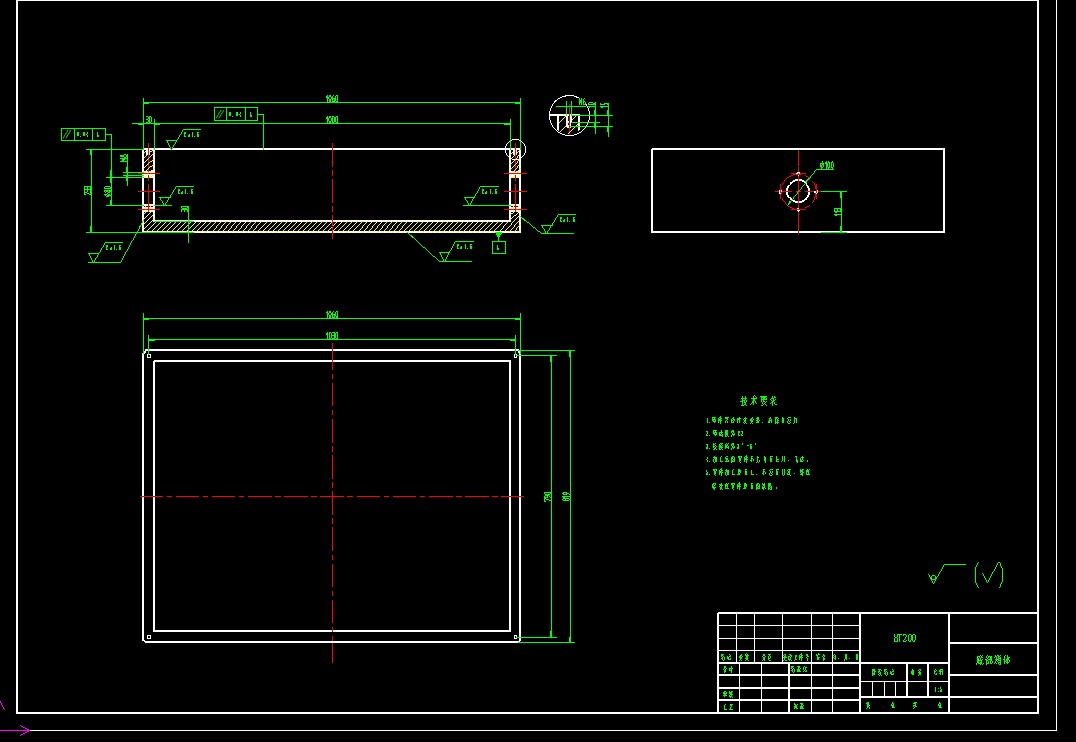Select the general surface roughness symbol above title block
The image size is (1076, 742).
(x=946, y=574)
